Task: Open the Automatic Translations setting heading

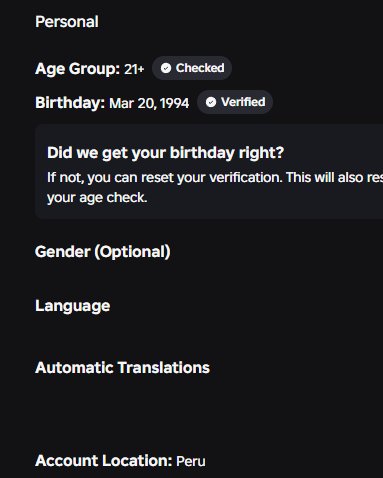Action: coord(122,368)
